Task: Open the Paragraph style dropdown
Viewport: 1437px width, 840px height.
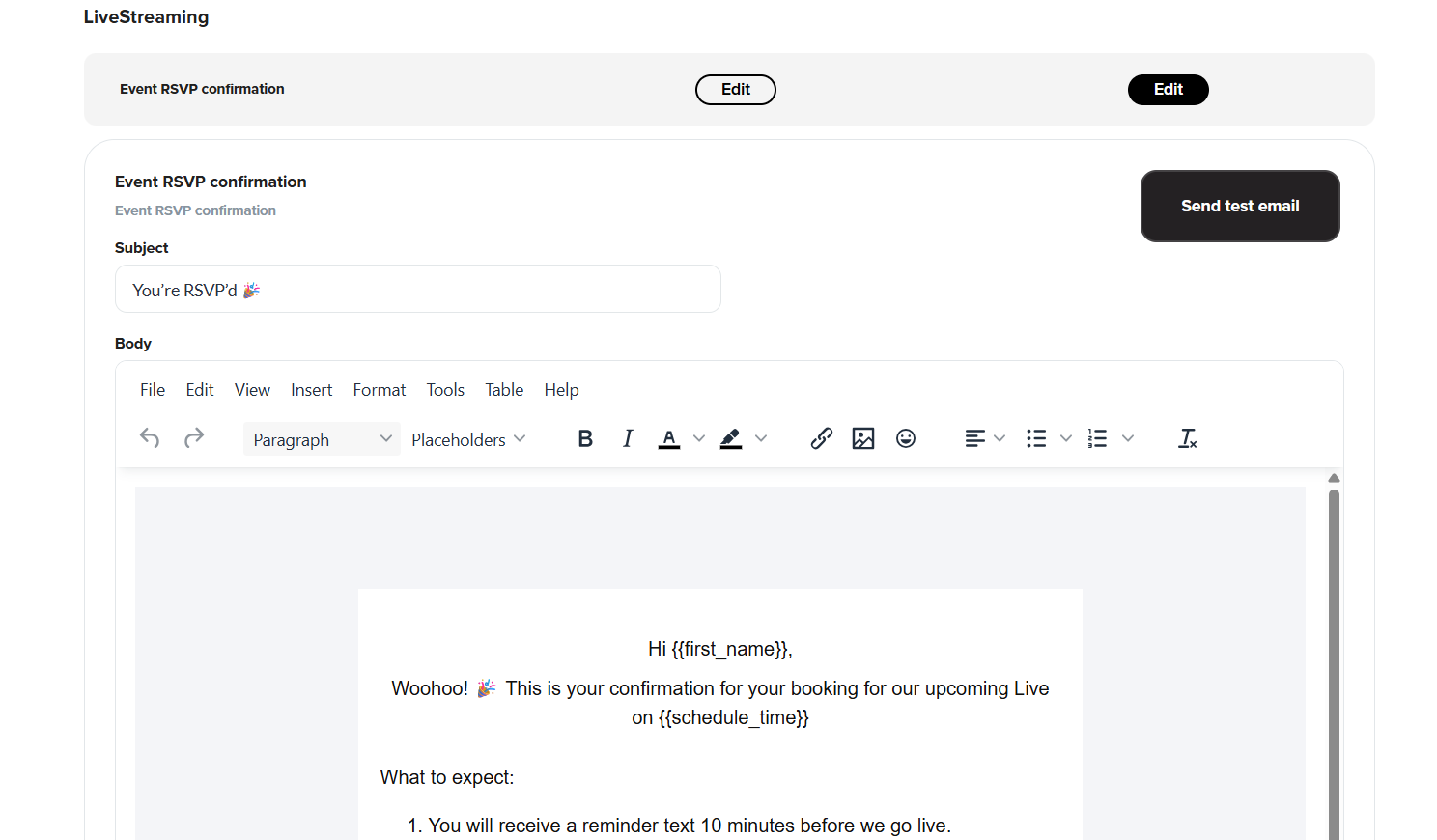Action: click(x=322, y=439)
